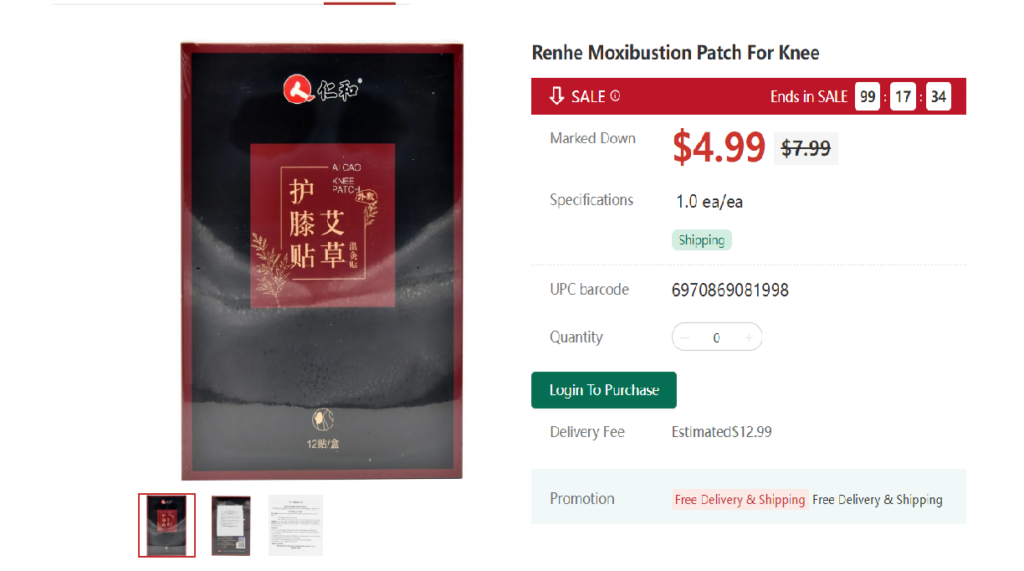Click the crossed-out $7.99 original price

pyautogui.click(x=806, y=148)
